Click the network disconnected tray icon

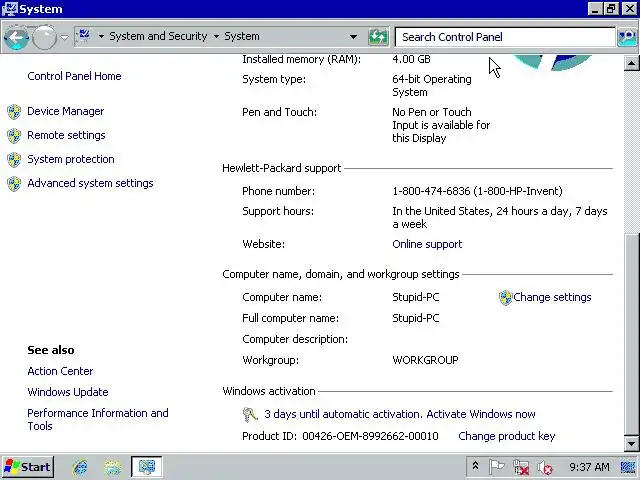521,467
